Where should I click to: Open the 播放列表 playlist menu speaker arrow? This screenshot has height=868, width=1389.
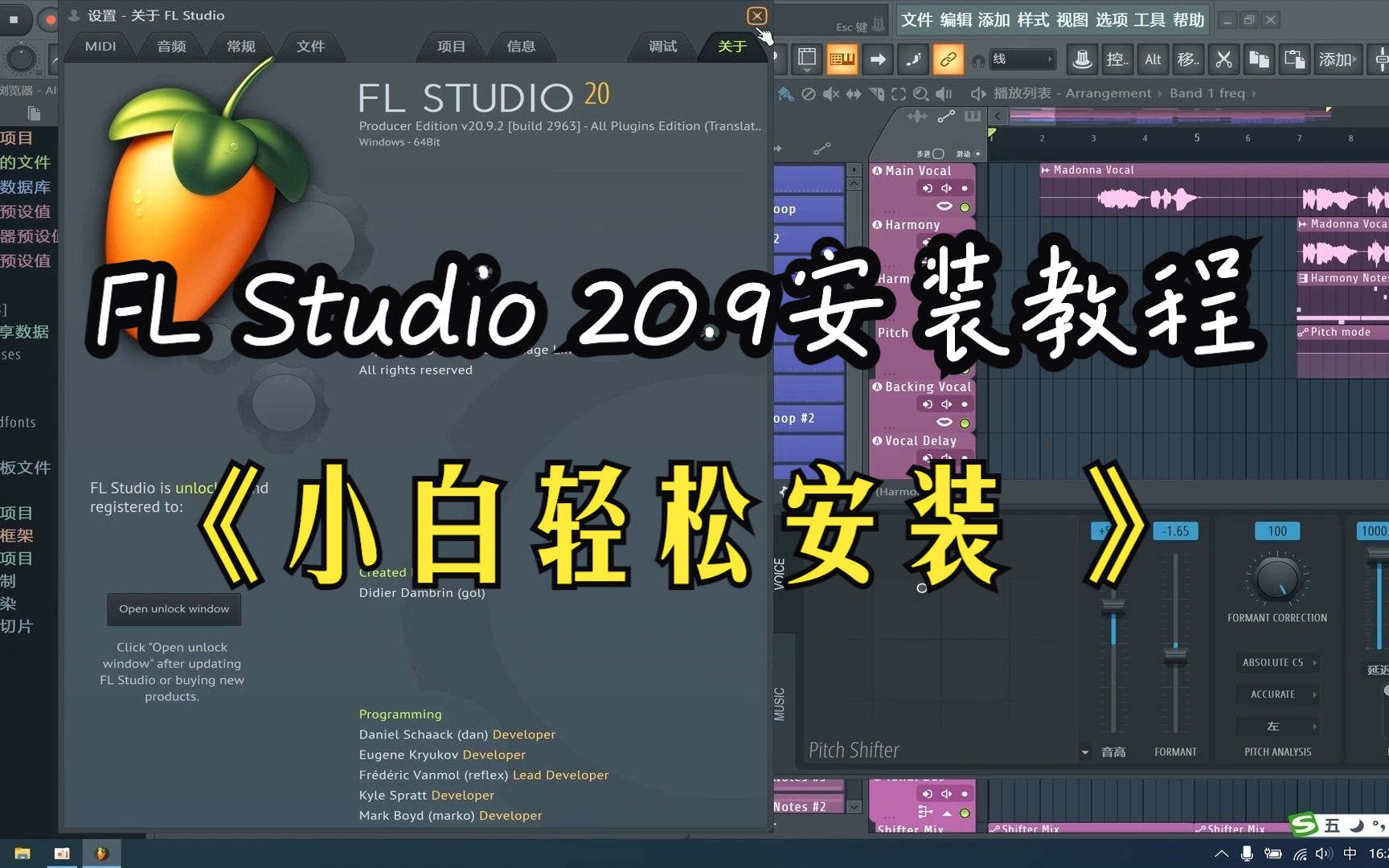tap(978, 94)
